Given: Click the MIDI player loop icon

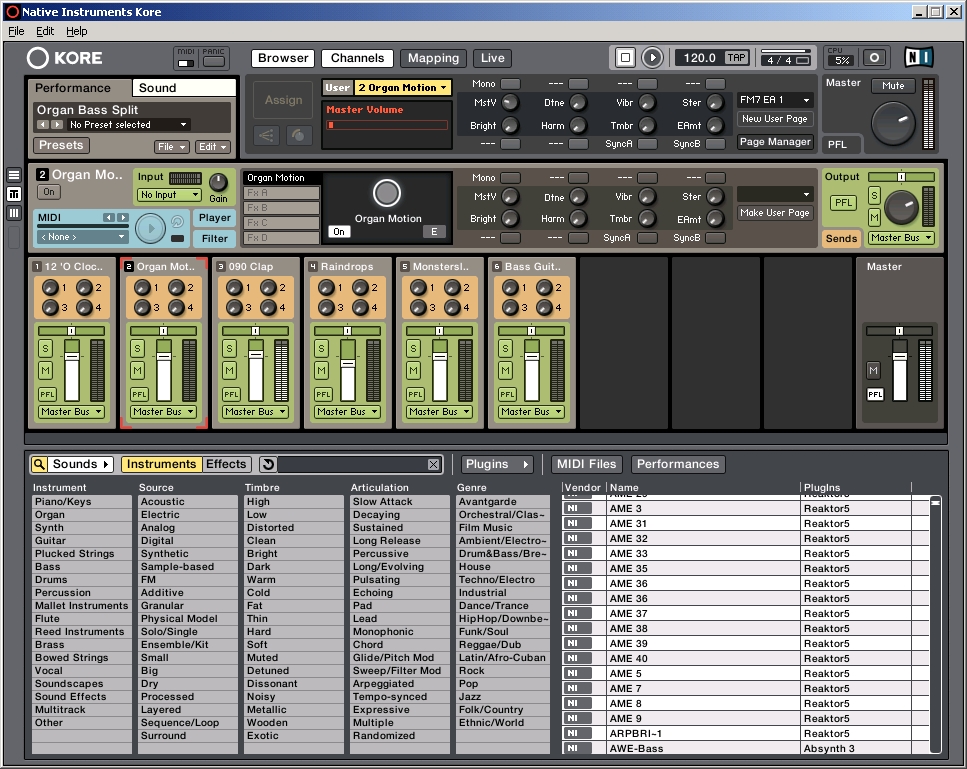Looking at the screenshot, I should coord(177,222).
